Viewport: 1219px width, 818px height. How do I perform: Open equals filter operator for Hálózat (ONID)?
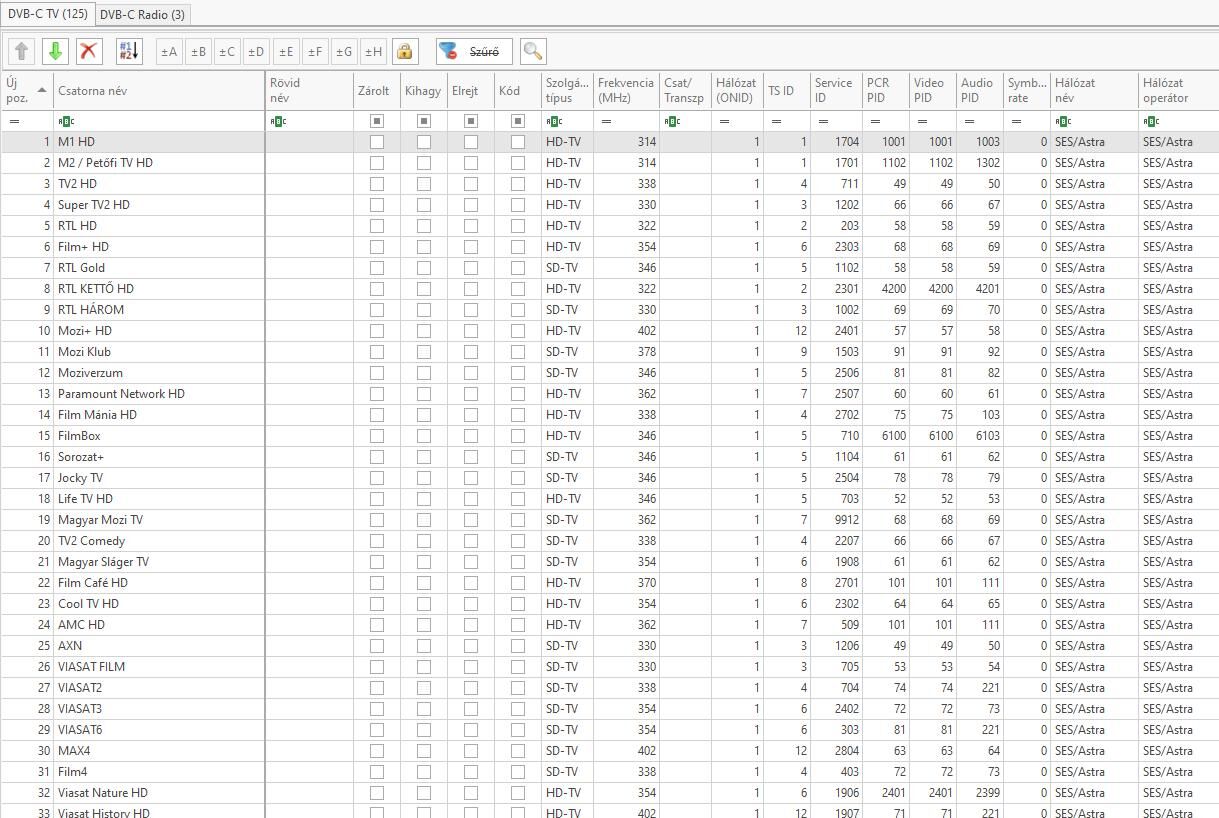(x=724, y=121)
